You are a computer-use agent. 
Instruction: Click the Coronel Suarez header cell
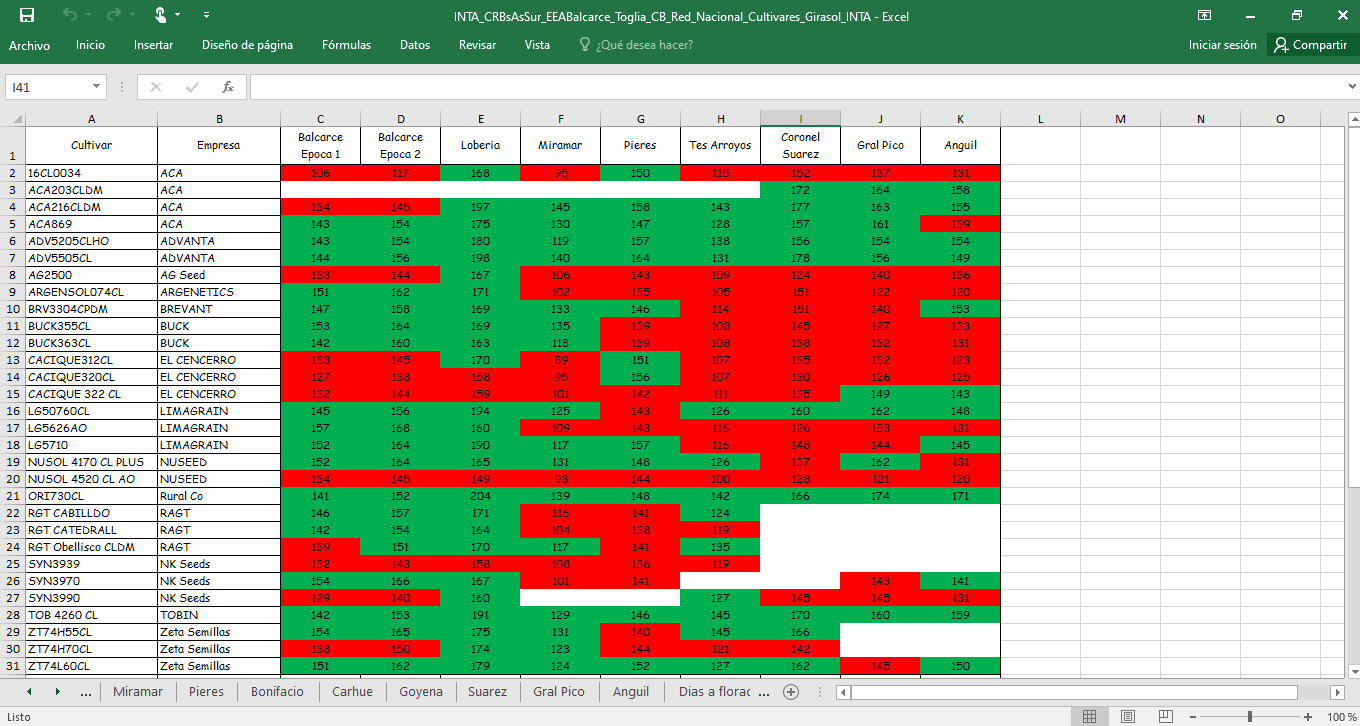pyautogui.click(x=800, y=145)
